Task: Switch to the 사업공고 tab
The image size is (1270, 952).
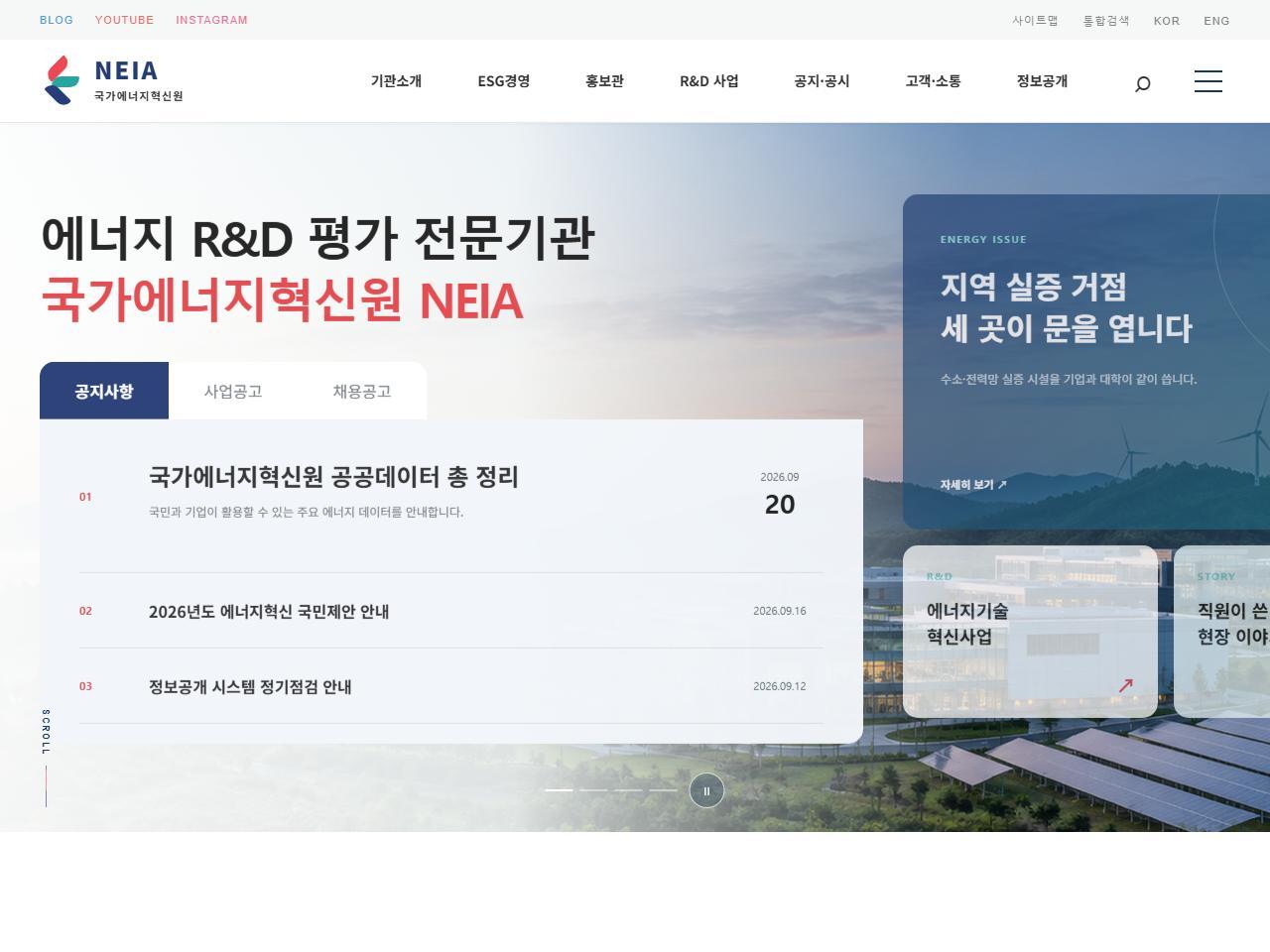Action: click(x=233, y=391)
